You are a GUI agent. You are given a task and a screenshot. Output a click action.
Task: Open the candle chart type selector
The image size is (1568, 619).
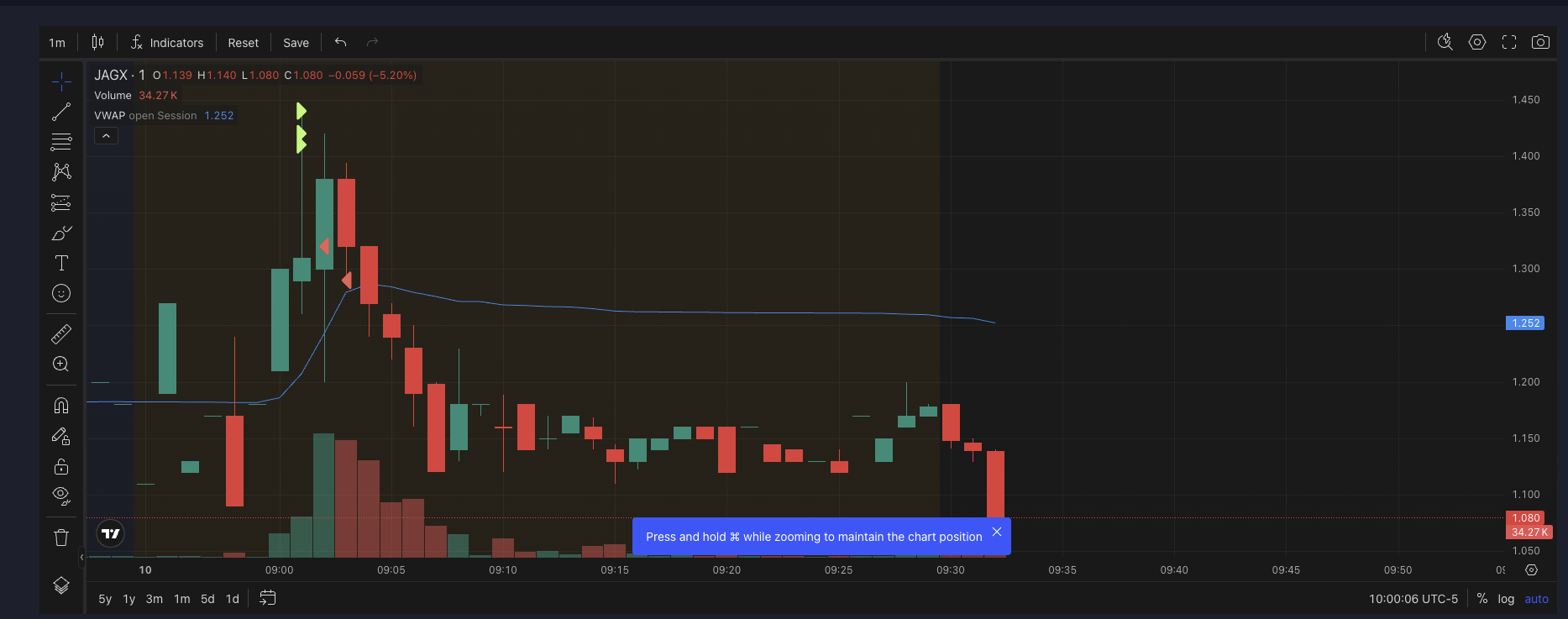[97, 42]
